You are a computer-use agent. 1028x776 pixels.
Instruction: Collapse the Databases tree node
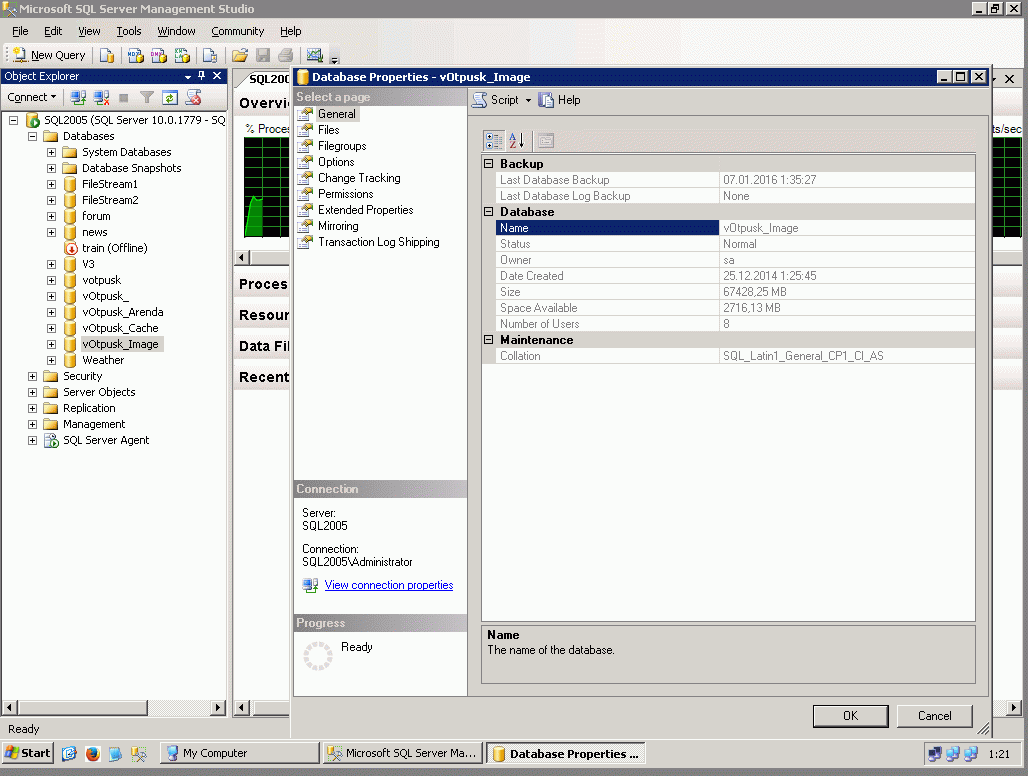pos(32,136)
